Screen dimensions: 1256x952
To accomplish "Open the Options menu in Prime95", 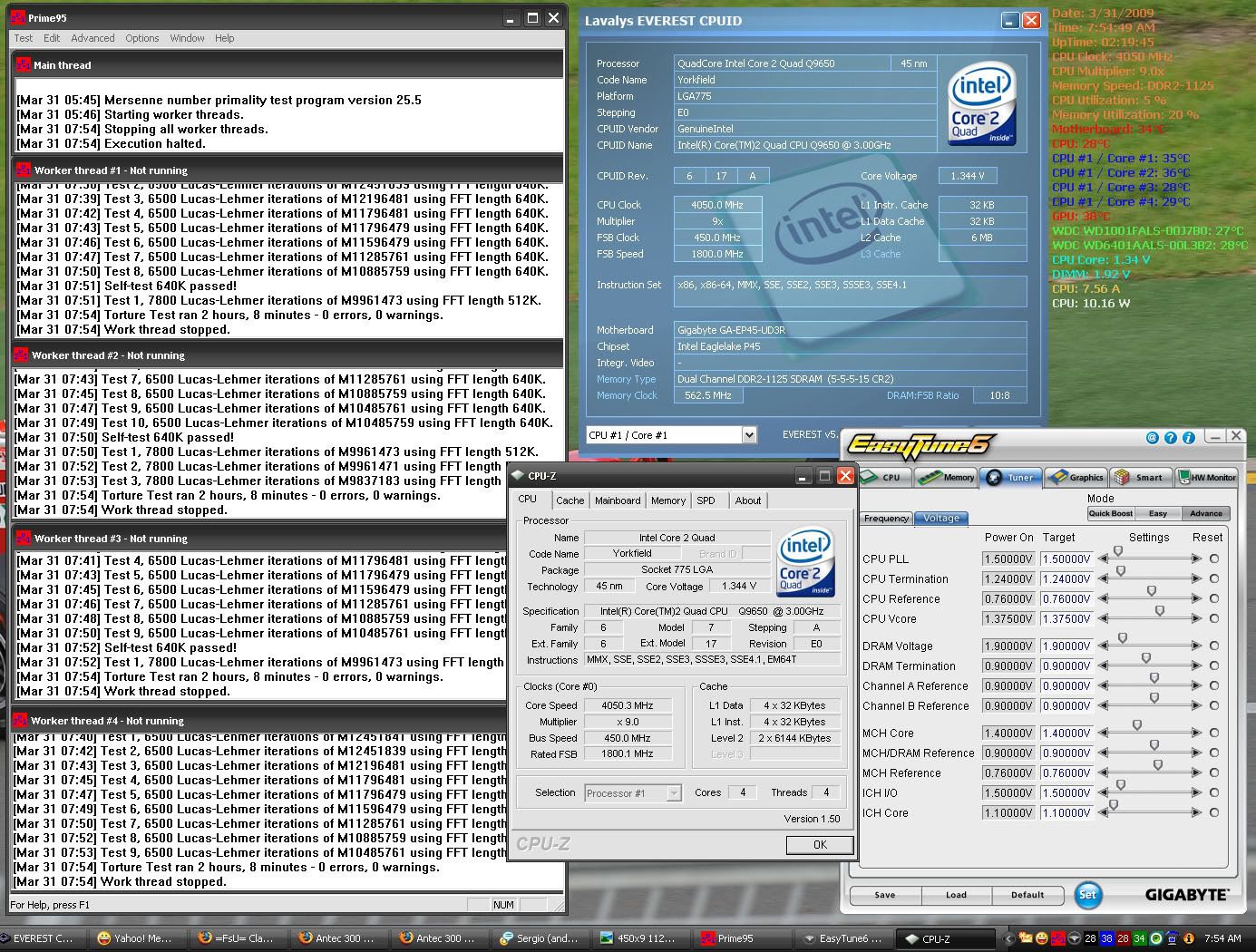I will click(x=142, y=38).
